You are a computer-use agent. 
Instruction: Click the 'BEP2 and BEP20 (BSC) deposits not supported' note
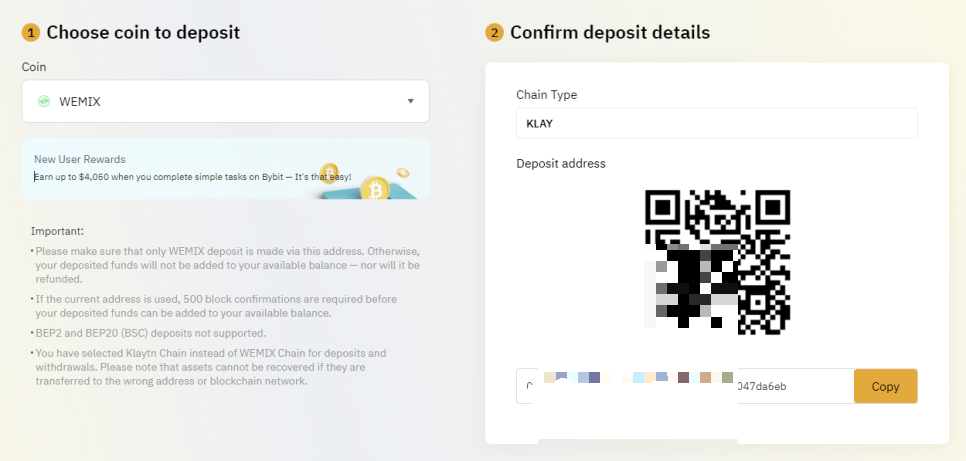pyautogui.click(x=150, y=333)
